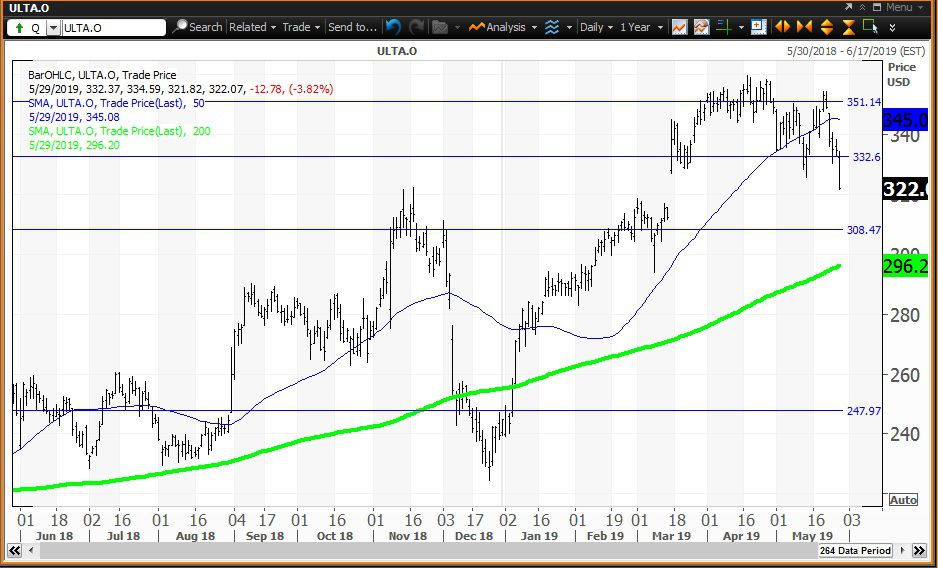Click the 280 price axis value
Screen dimensions: 938x568
904,314
